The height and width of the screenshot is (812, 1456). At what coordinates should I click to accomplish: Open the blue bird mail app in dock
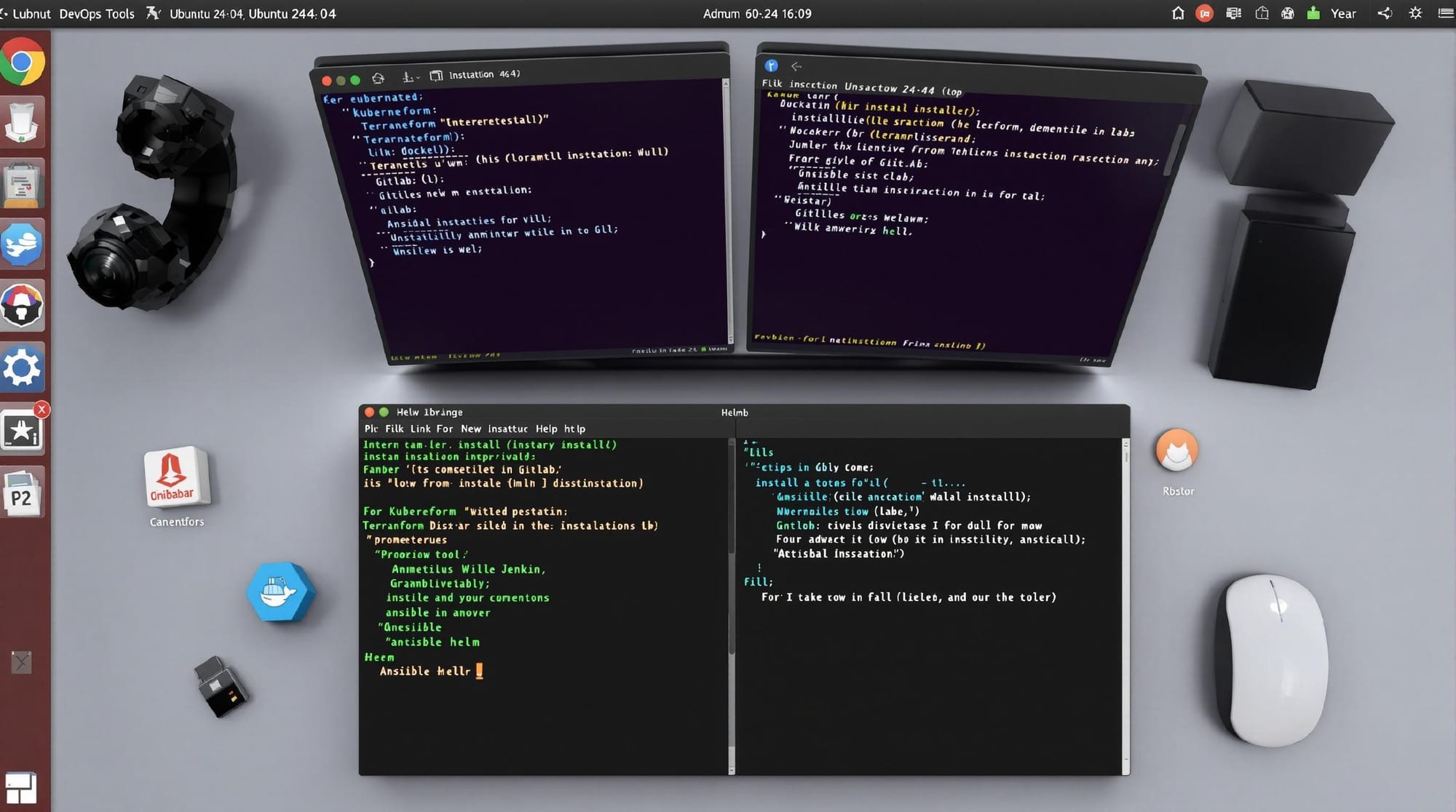coord(22,244)
